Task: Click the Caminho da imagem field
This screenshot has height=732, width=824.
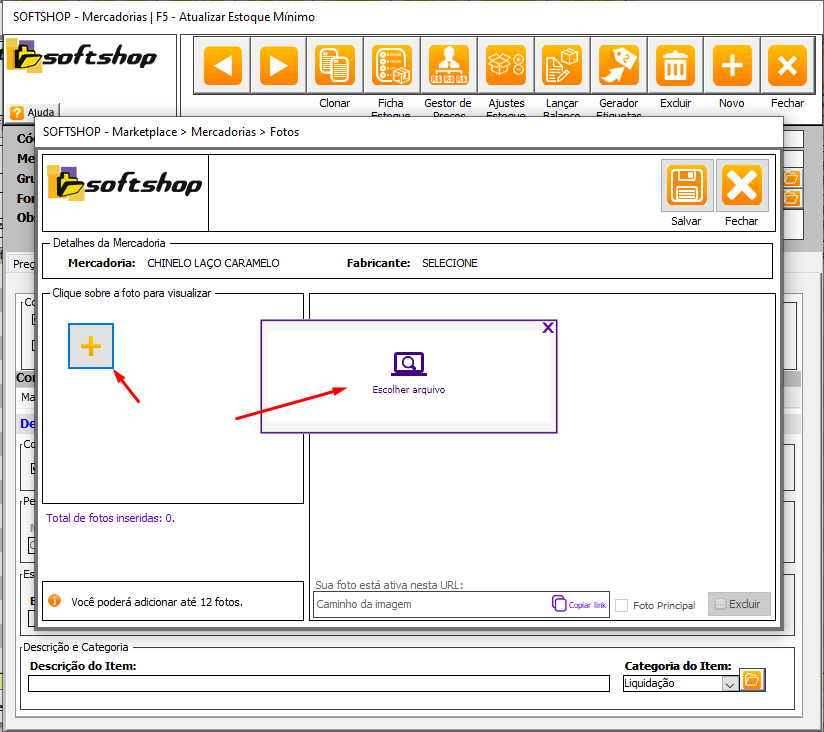Action: (x=430, y=604)
